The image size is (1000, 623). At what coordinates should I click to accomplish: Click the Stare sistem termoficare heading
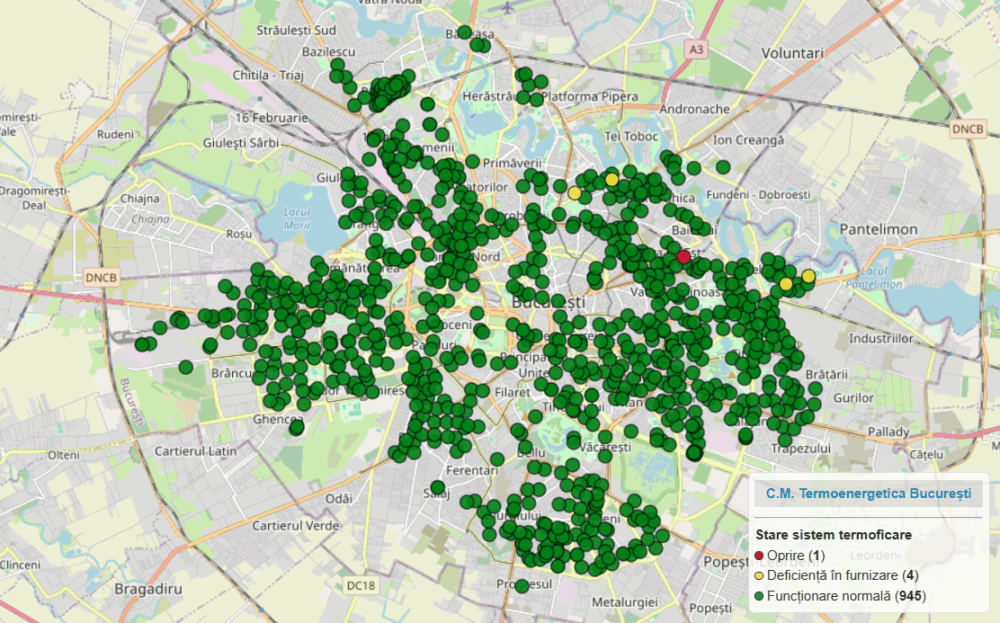click(x=833, y=535)
